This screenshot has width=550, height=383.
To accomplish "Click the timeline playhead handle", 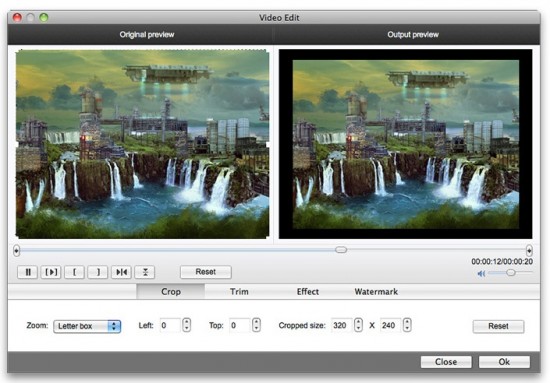I will coord(341,250).
